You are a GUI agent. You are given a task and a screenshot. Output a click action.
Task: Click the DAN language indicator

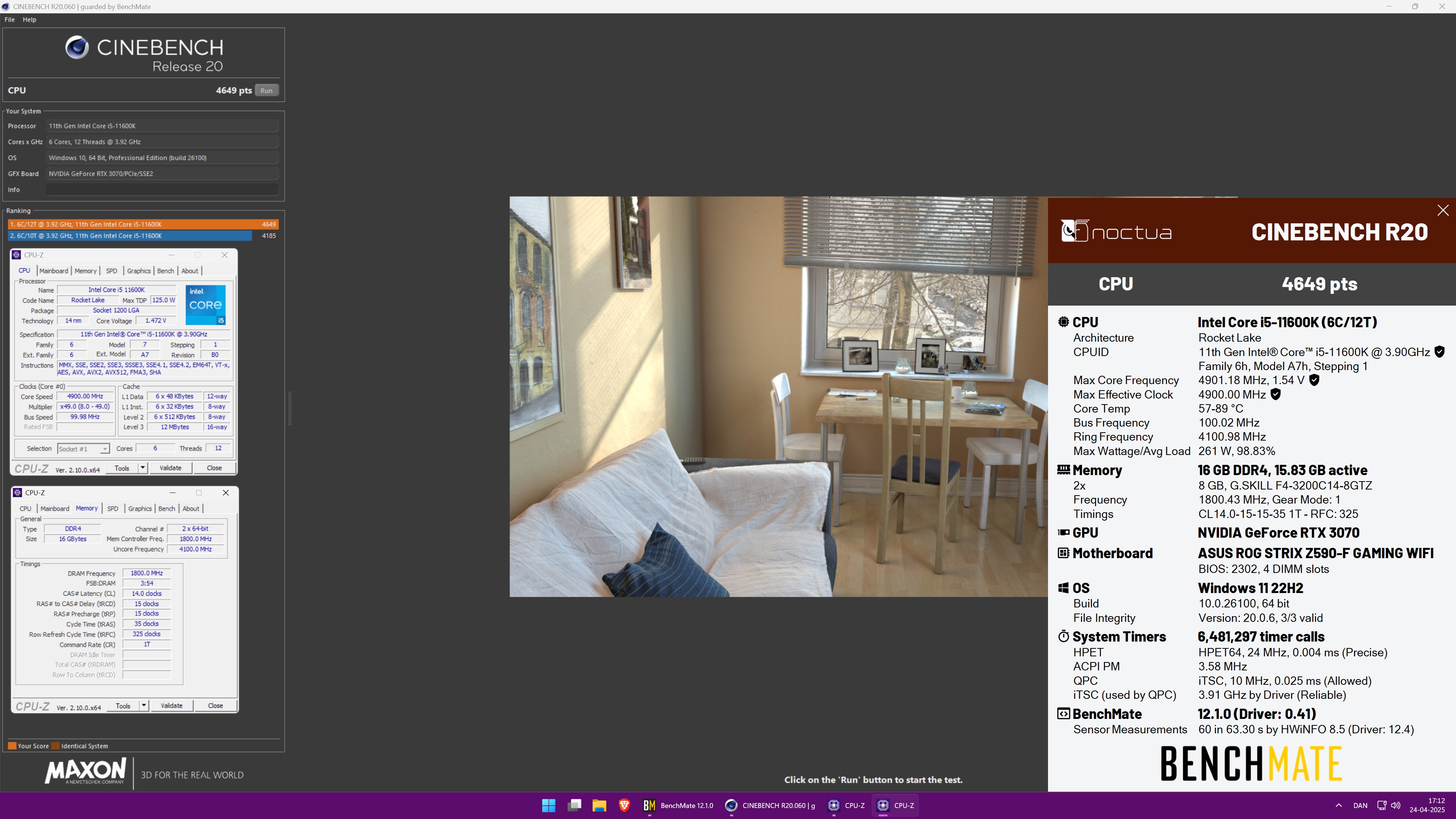[1360, 805]
